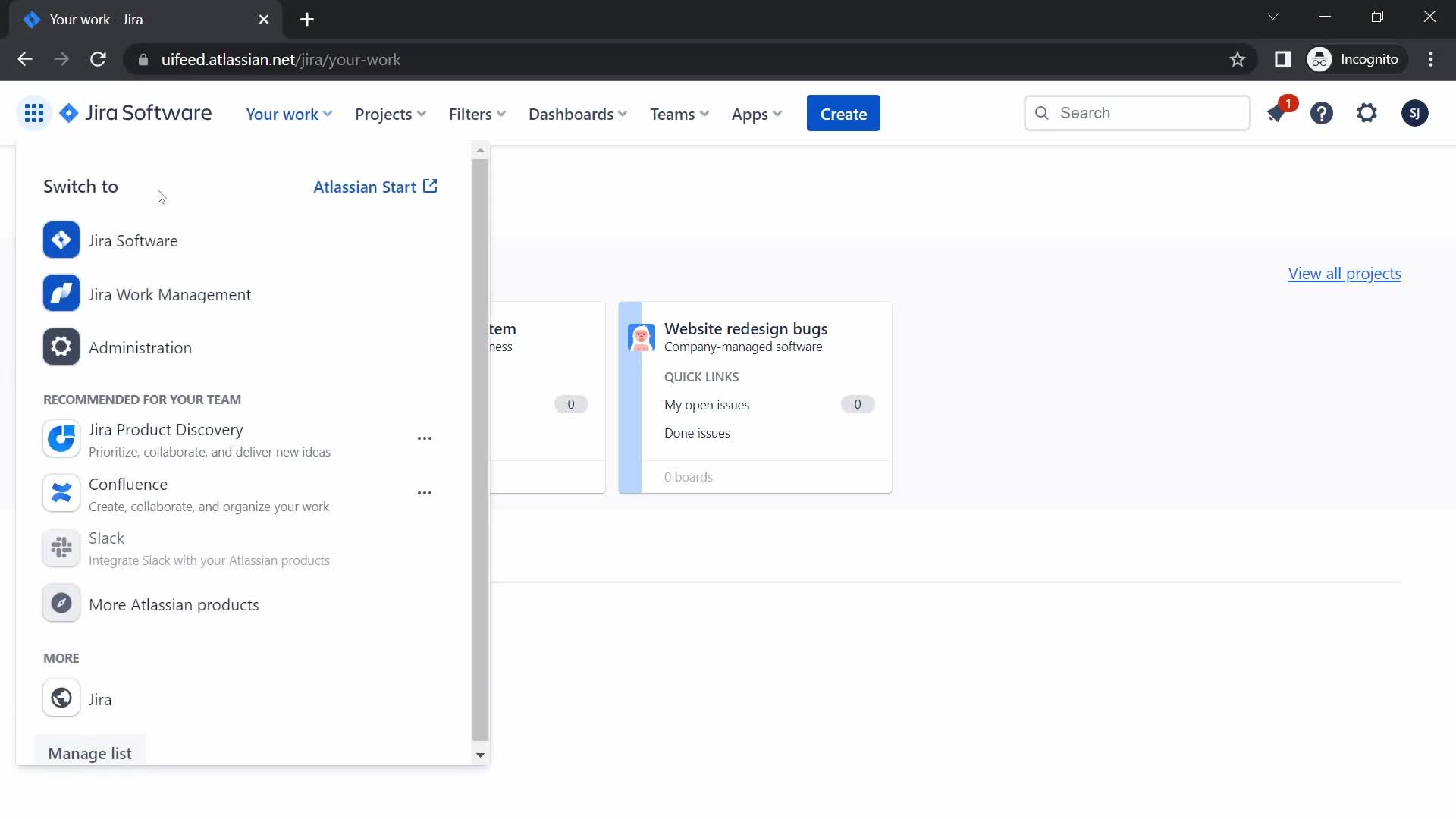1456x819 pixels.
Task: Click the More Atlassian products icon
Action: coord(62,604)
